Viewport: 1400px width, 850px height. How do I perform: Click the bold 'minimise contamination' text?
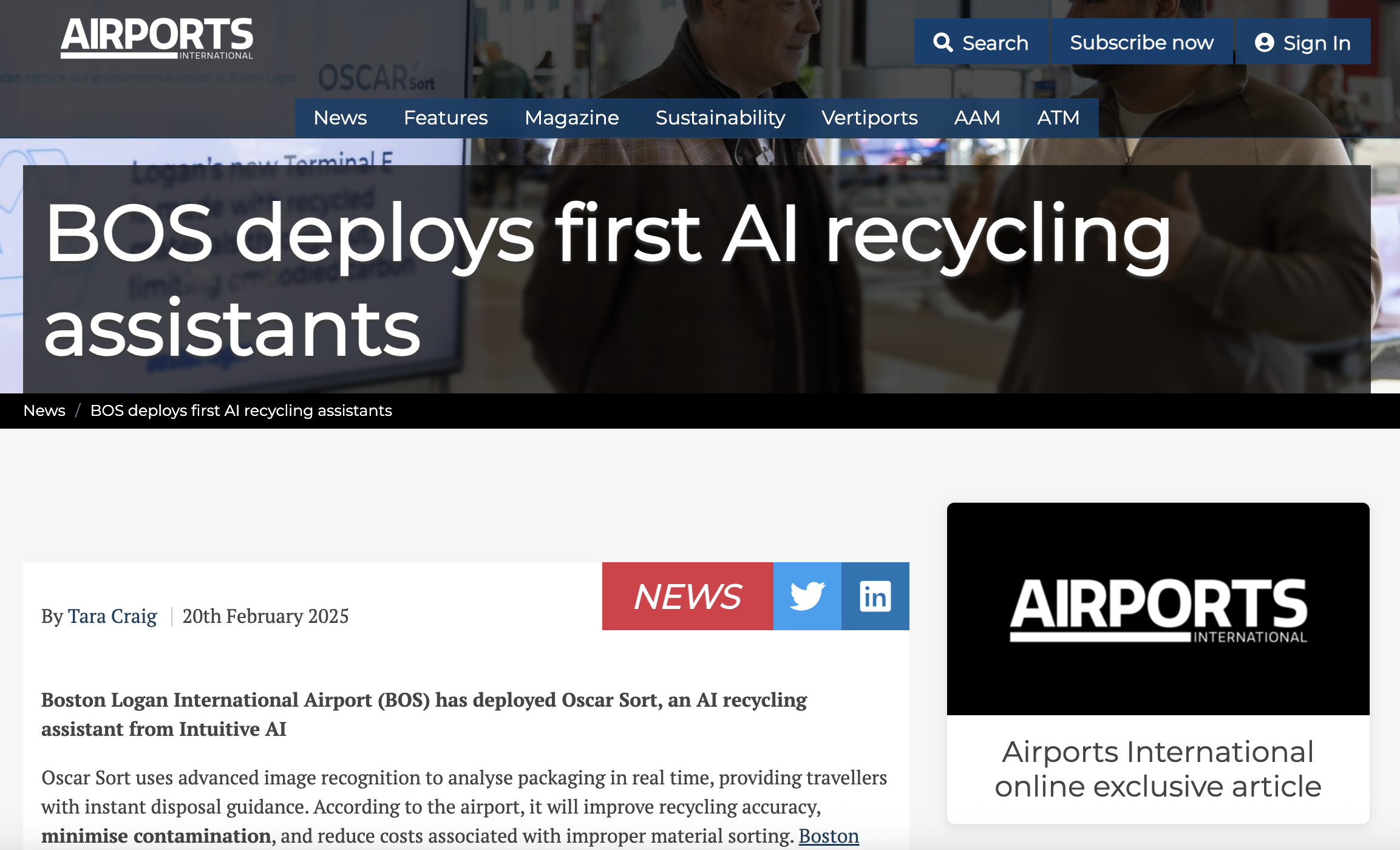[x=156, y=836]
